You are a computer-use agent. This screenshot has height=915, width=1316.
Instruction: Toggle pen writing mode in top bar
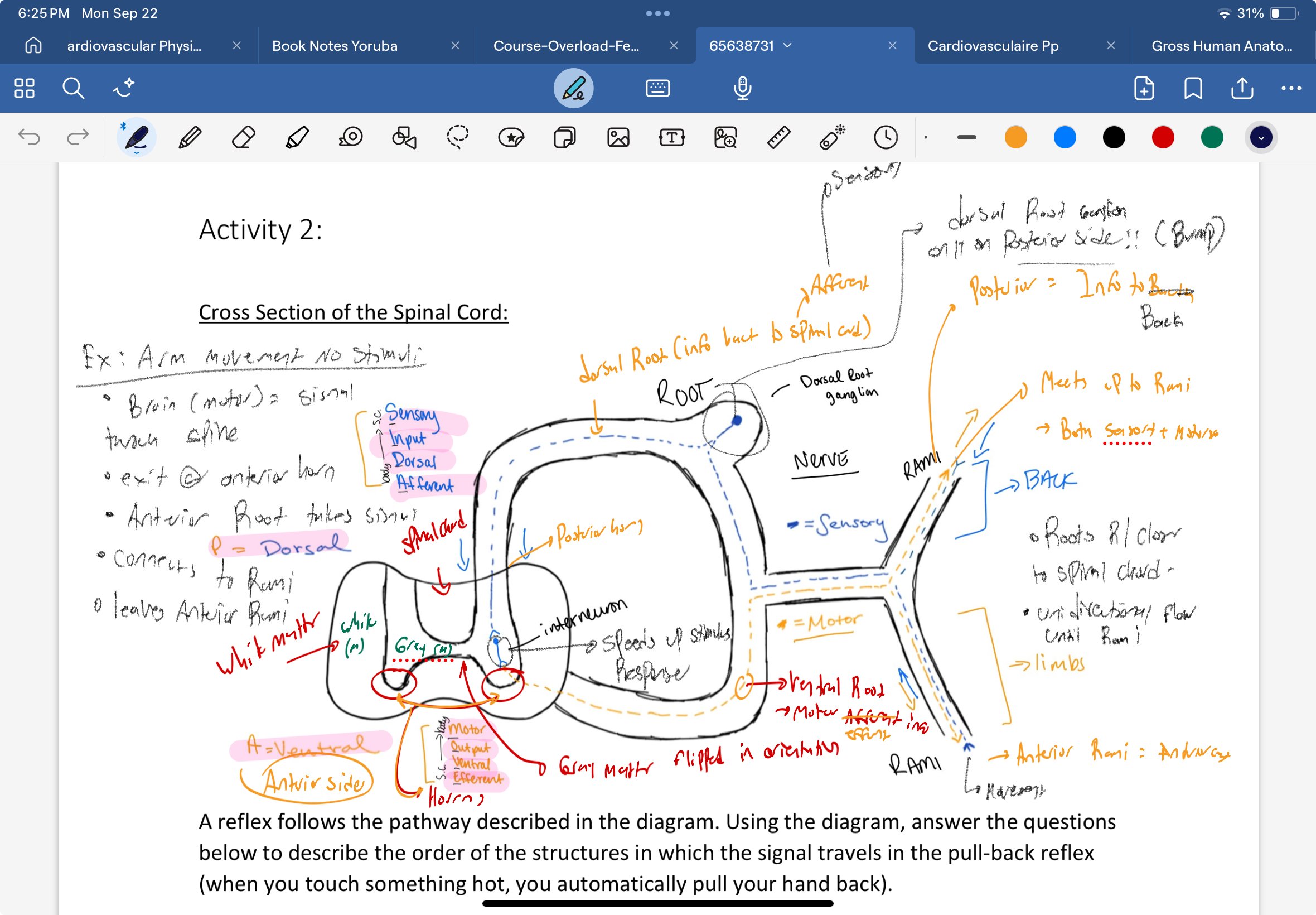573,88
